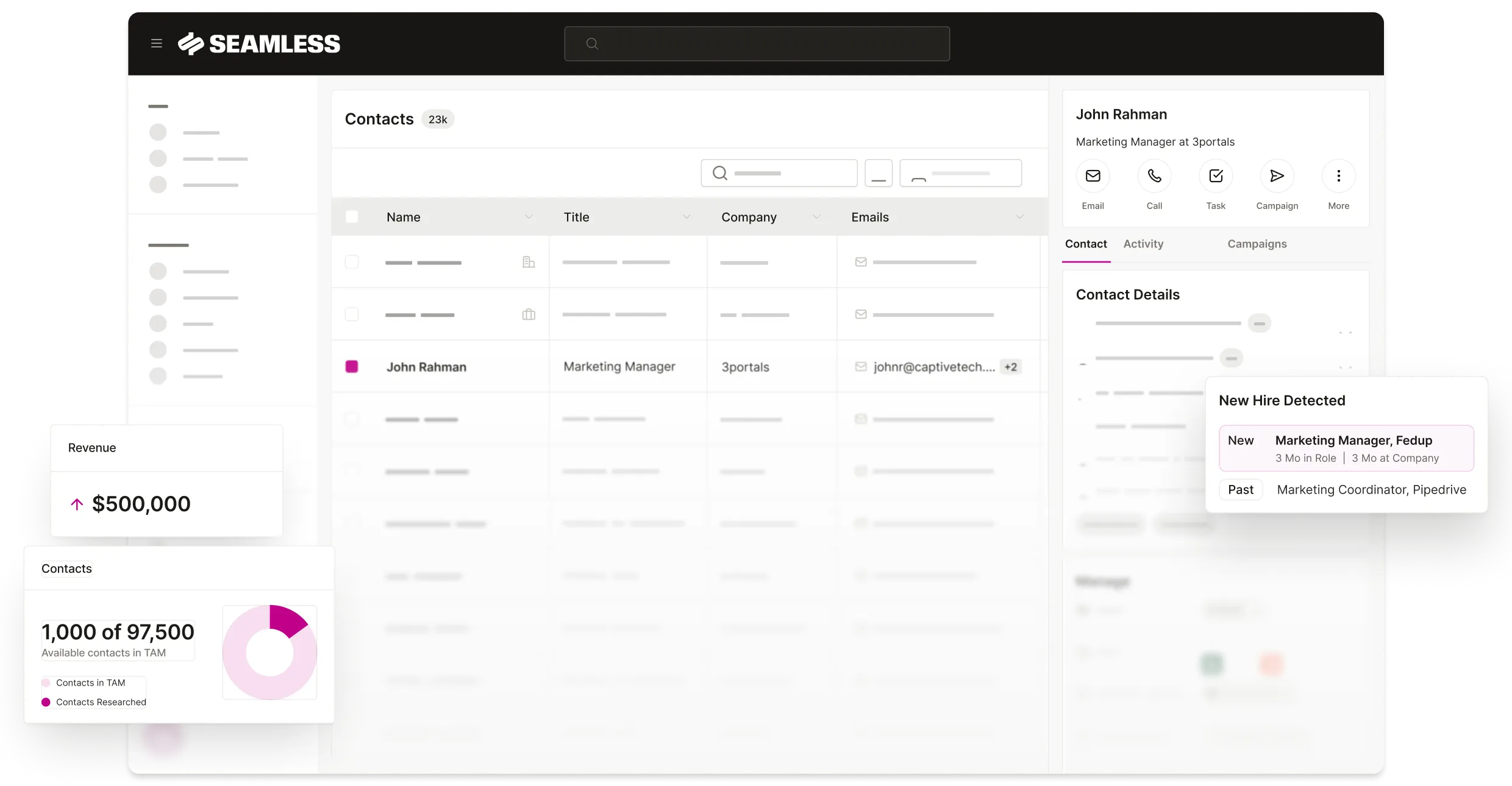Toggle the select-all checkbox in the table header
This screenshot has width=1512, height=786.
352,216
